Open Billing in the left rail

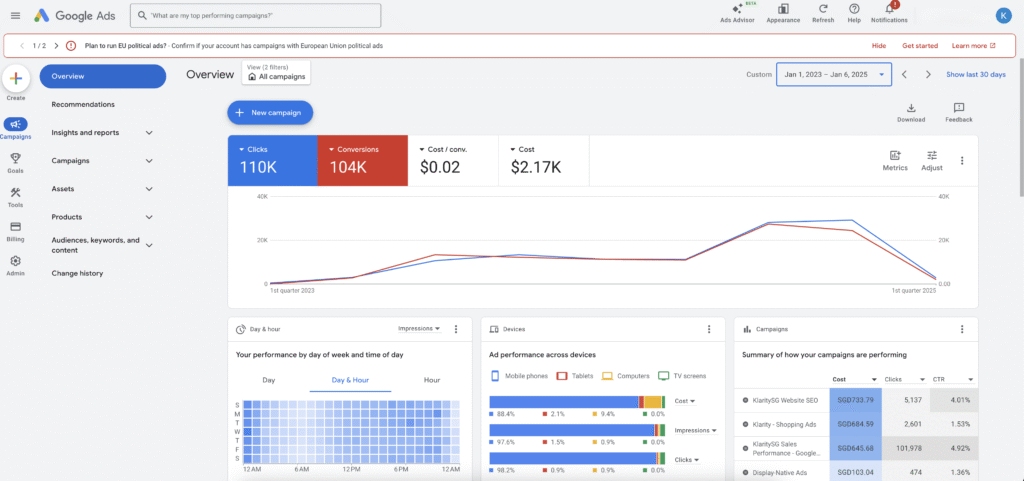(16, 227)
